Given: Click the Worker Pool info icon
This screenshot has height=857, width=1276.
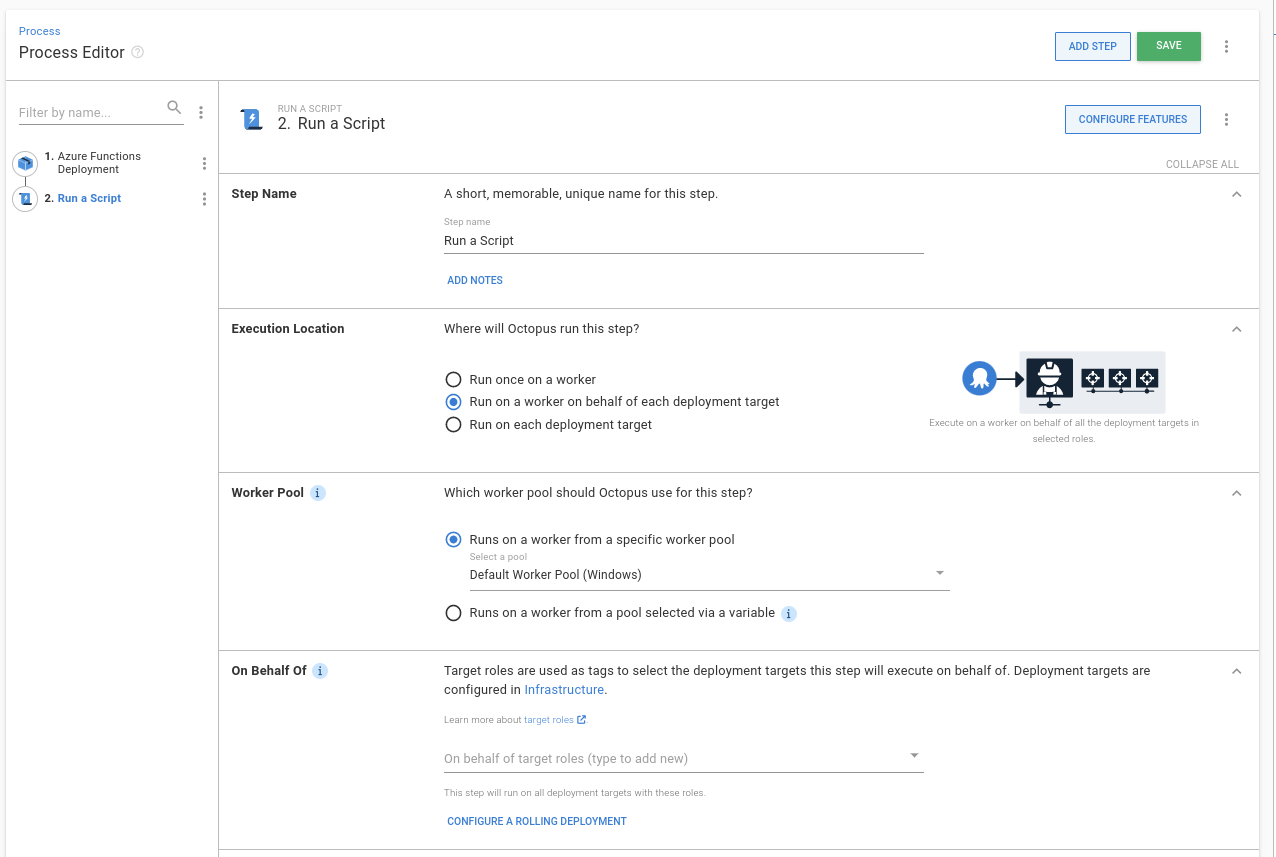Looking at the screenshot, I should pos(318,492).
